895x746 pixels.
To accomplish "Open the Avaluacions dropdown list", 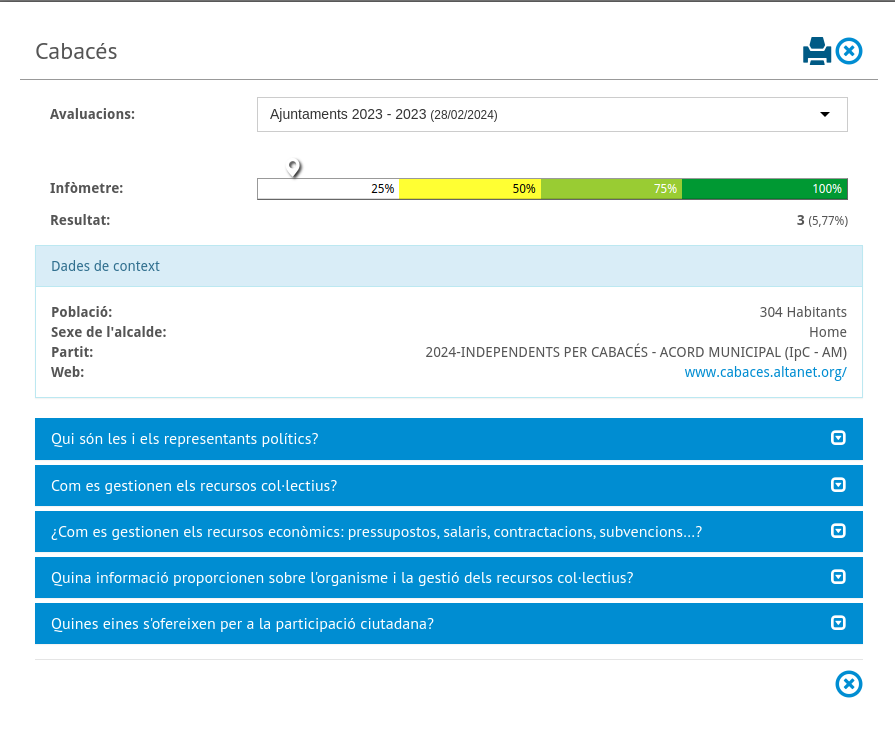I will 552,115.
